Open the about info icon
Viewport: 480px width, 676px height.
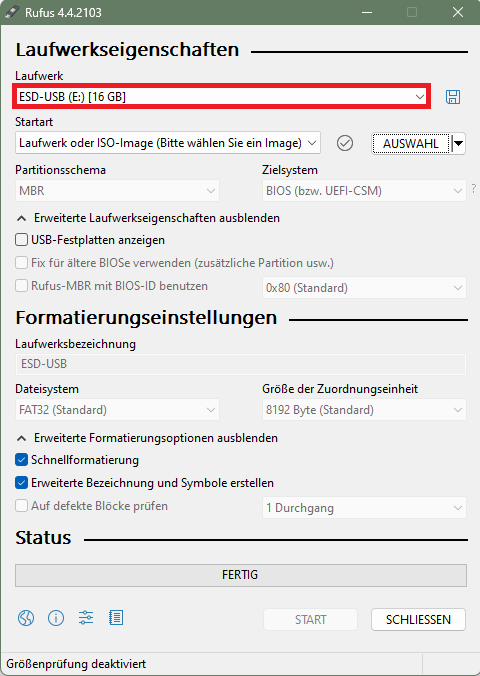click(56, 618)
